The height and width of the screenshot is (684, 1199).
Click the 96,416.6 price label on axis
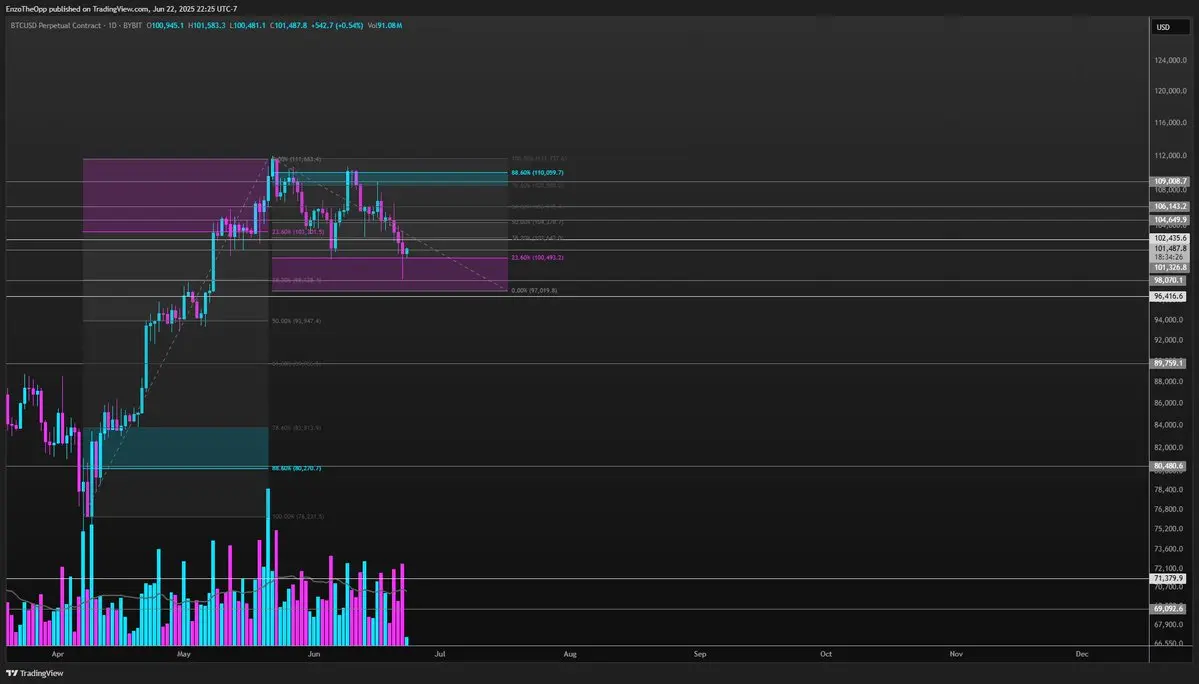point(1168,297)
